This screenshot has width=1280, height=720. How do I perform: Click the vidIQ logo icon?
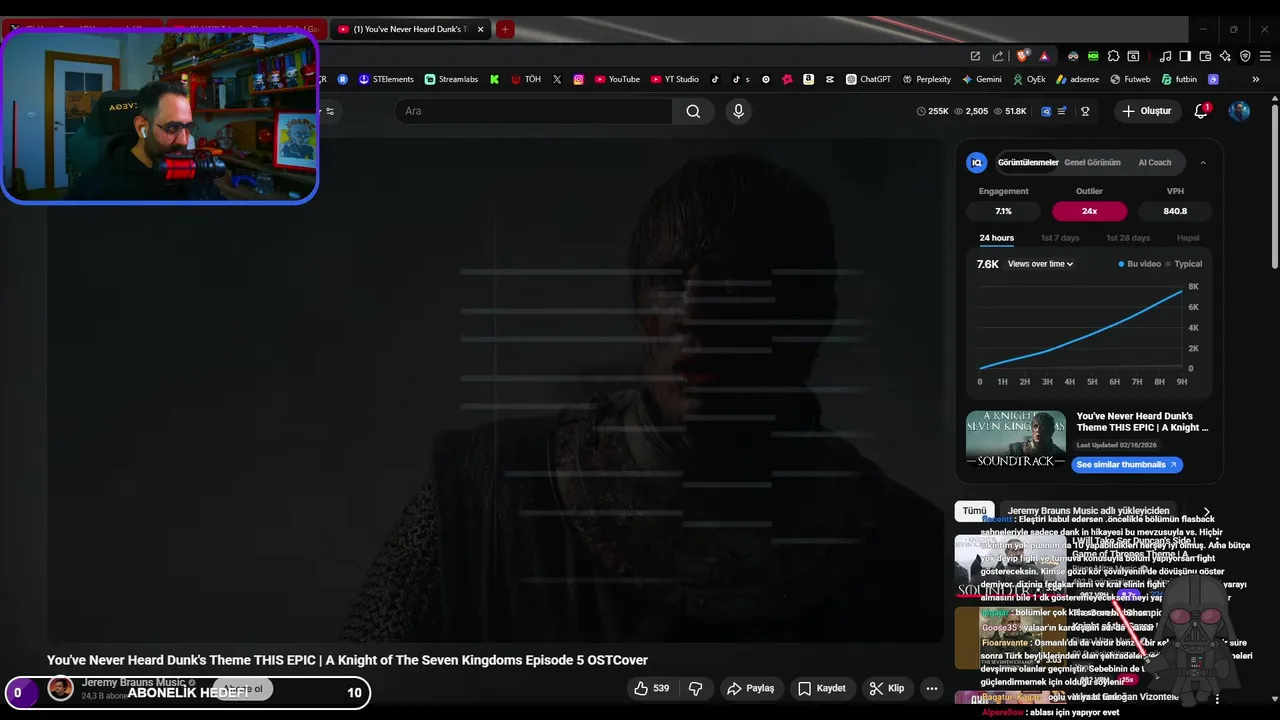977,162
